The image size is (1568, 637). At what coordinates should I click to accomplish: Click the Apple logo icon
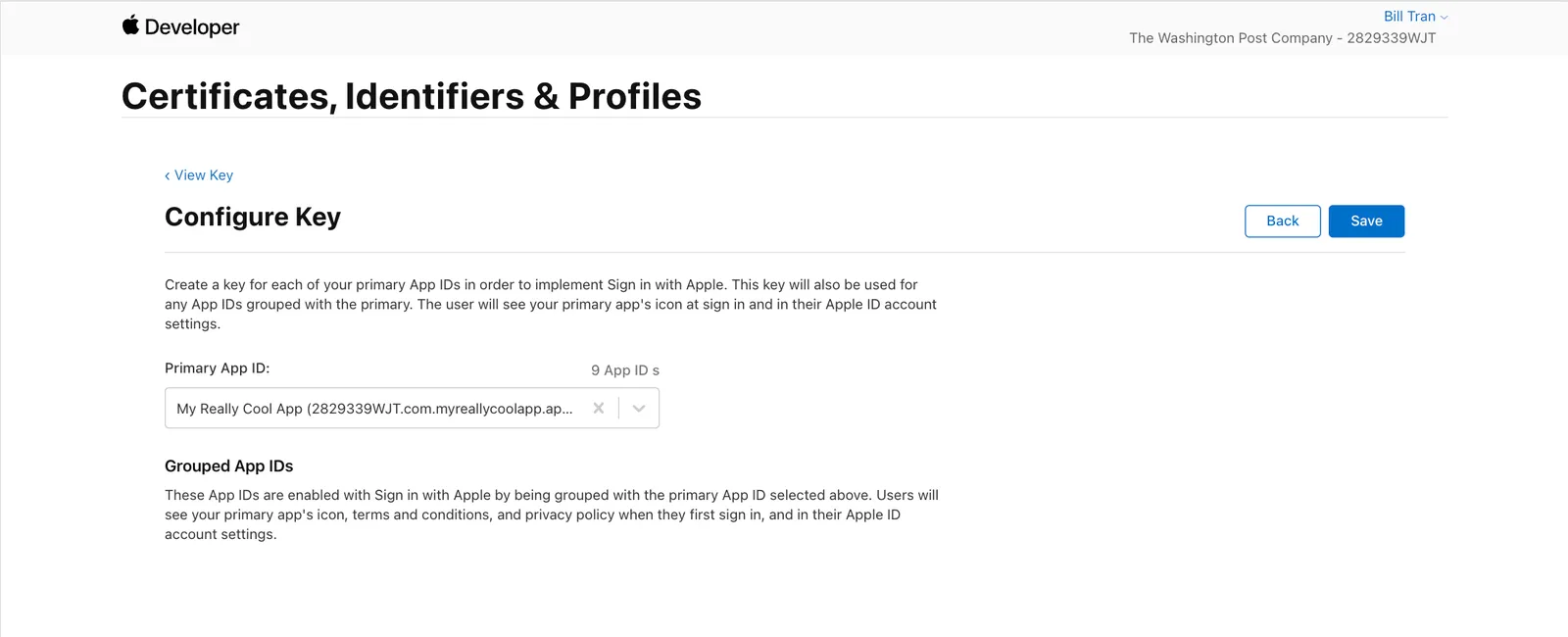coord(130,25)
